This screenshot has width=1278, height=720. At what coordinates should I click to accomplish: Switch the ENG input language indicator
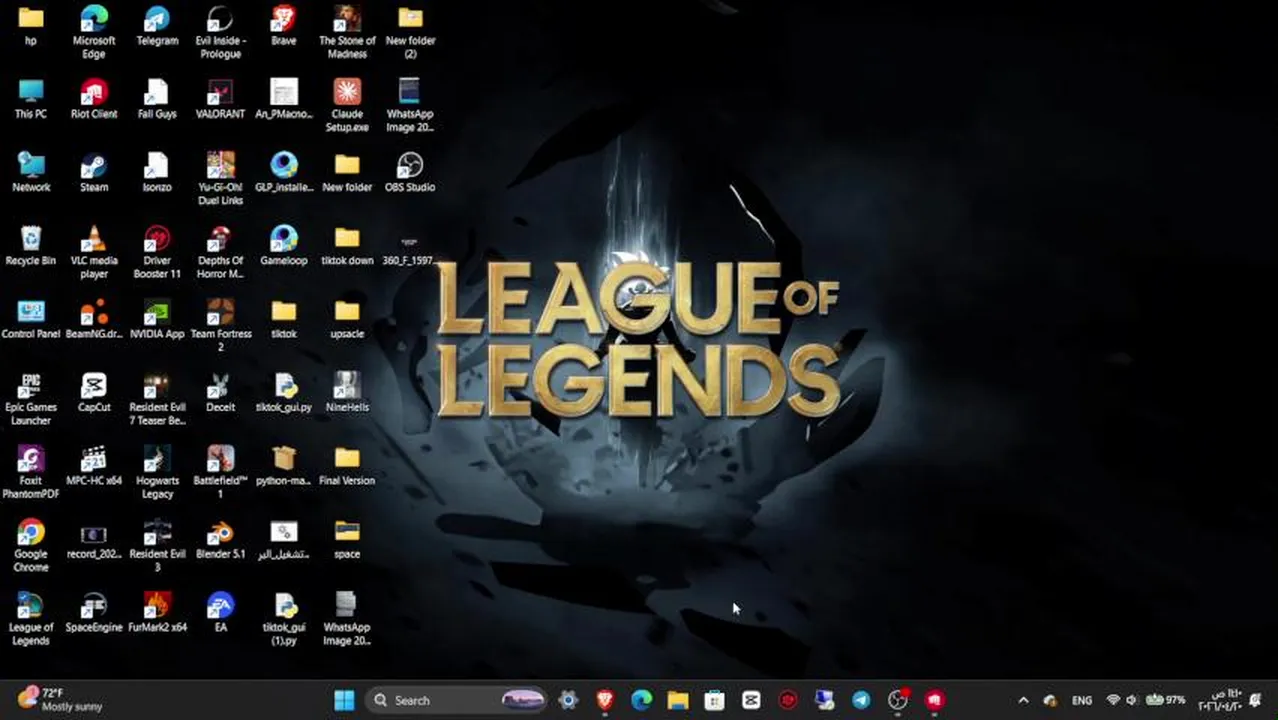(x=1082, y=701)
